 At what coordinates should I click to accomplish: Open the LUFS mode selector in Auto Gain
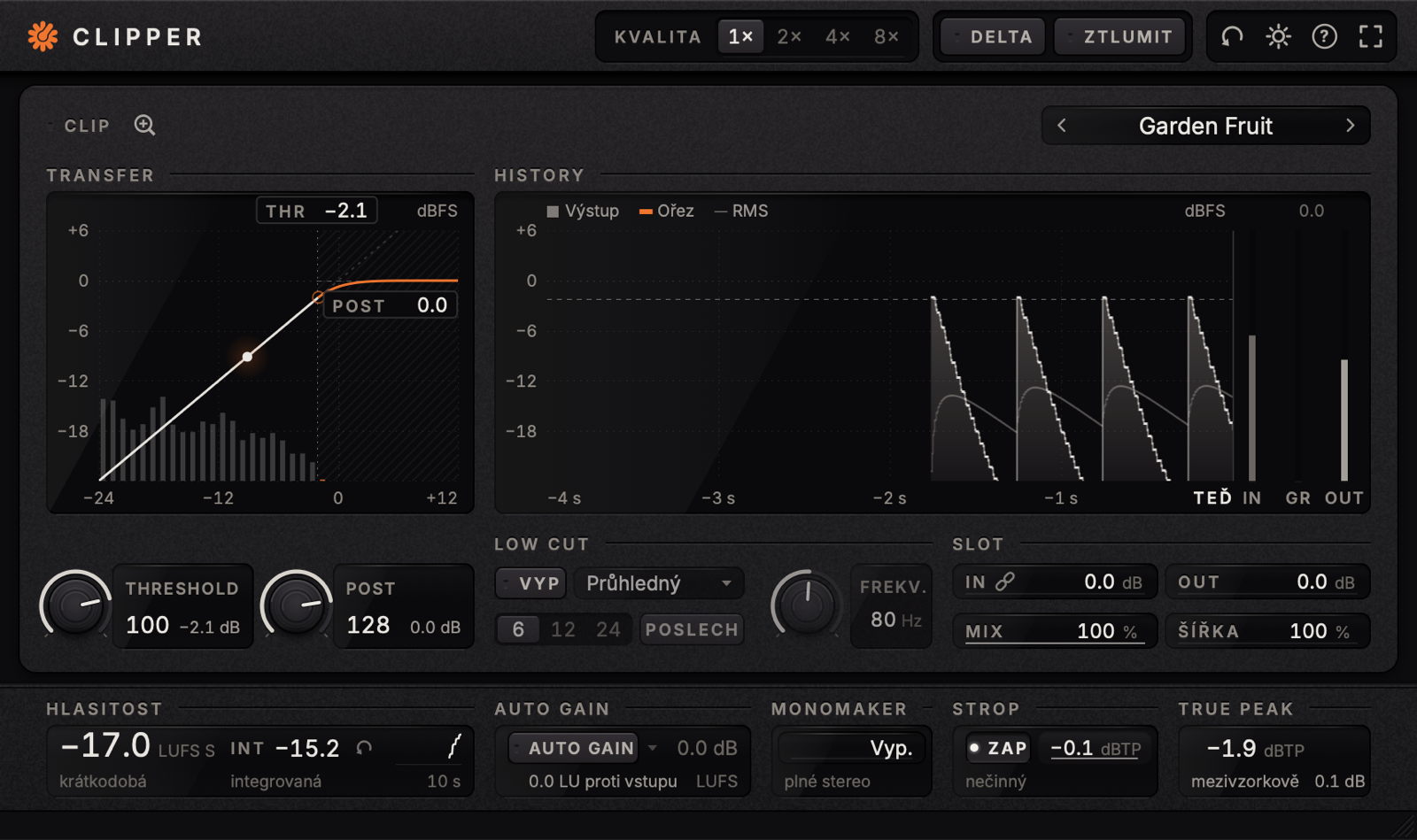coord(716,782)
